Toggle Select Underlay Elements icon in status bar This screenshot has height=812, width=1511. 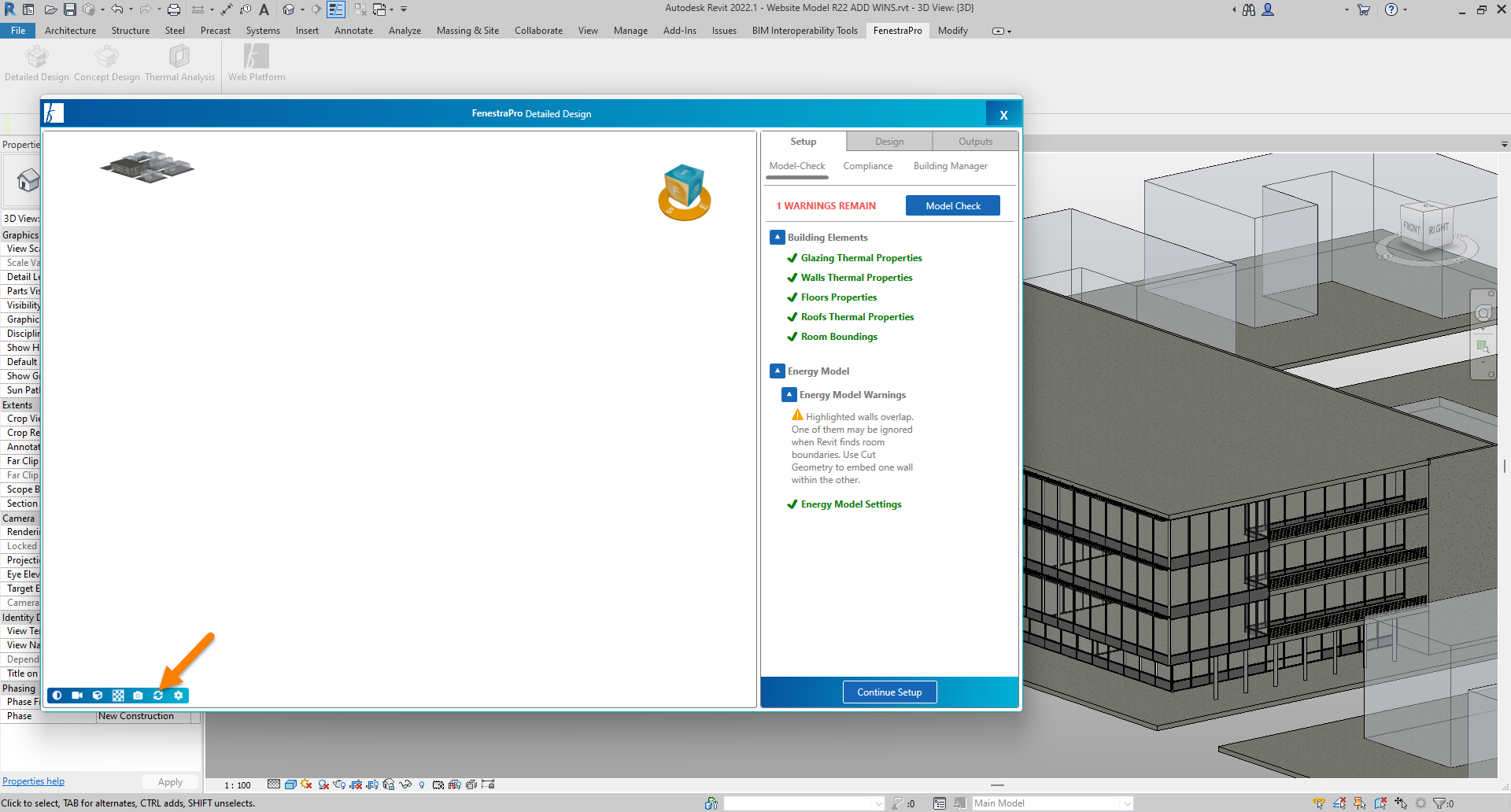[x=1339, y=803]
